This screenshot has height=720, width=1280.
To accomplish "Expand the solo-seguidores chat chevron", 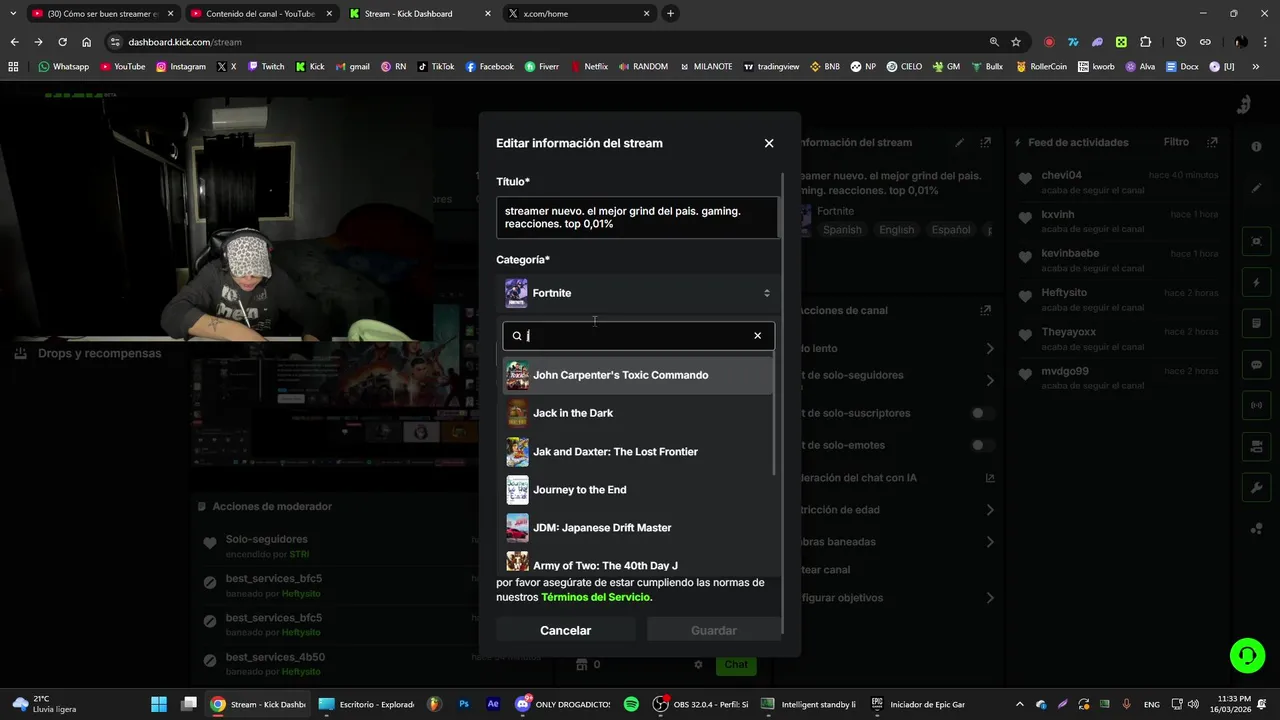I will coord(990,381).
